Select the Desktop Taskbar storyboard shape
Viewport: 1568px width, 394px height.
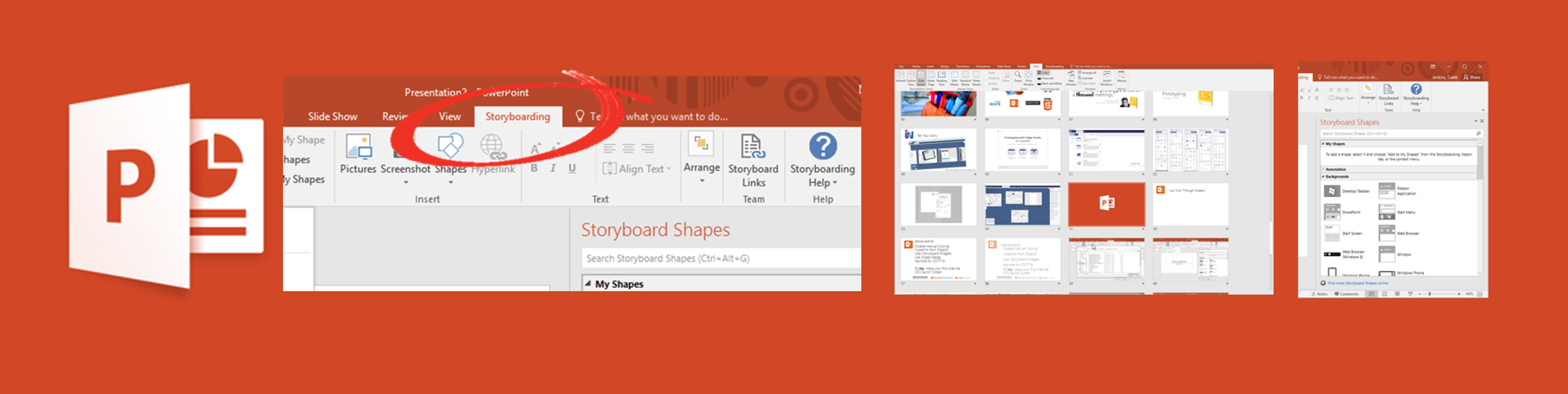pyautogui.click(x=1347, y=191)
